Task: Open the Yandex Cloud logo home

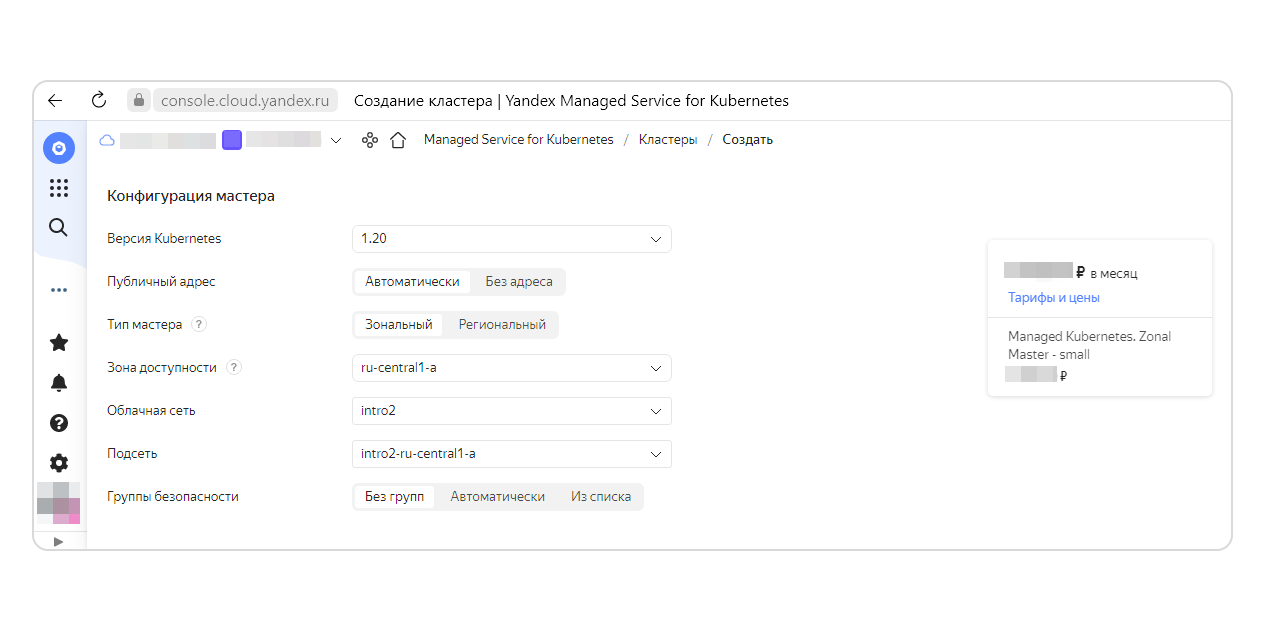Action: click(x=59, y=148)
